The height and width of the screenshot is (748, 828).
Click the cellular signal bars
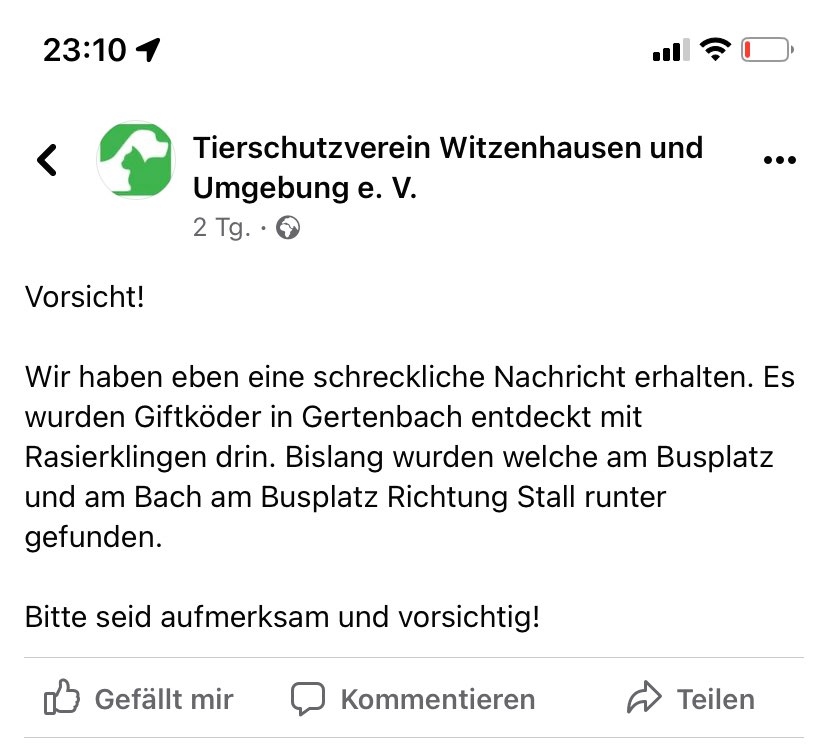coord(671,49)
